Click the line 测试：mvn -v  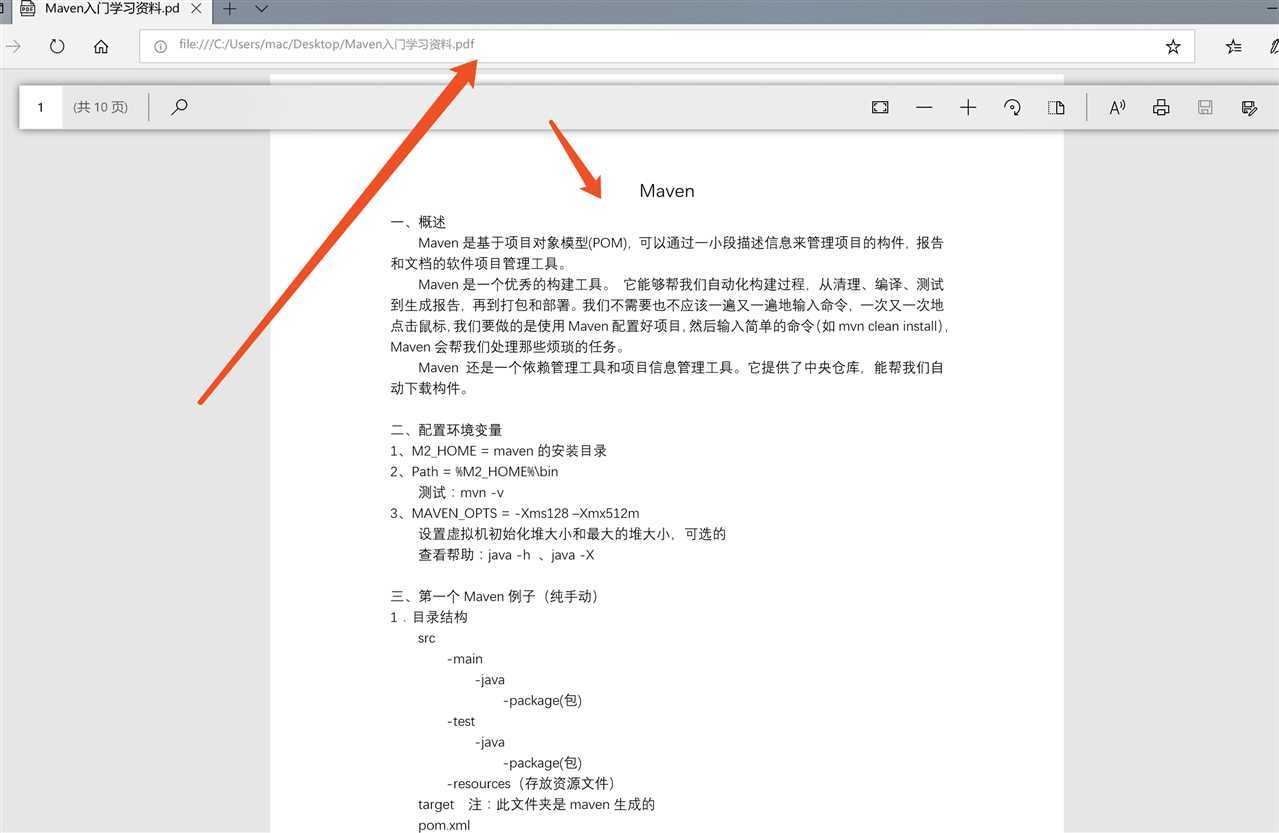pyautogui.click(x=461, y=492)
